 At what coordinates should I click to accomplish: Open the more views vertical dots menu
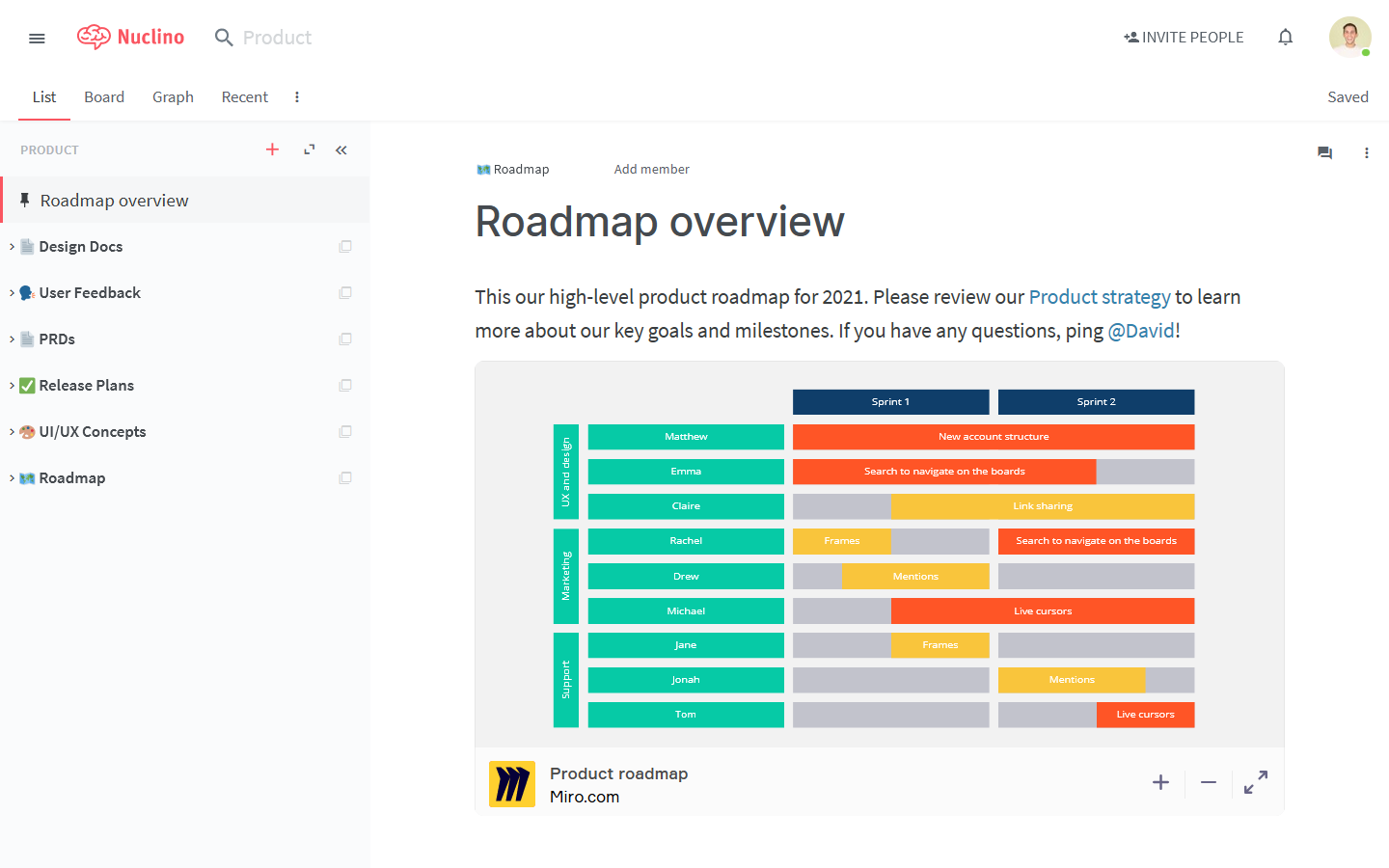point(297,96)
